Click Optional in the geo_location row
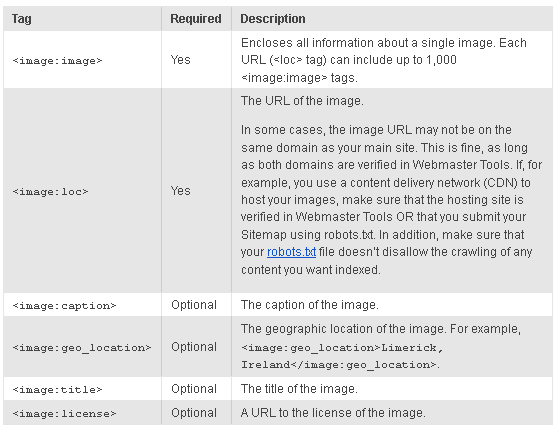Screen dimensions: 560x429 point(194,347)
